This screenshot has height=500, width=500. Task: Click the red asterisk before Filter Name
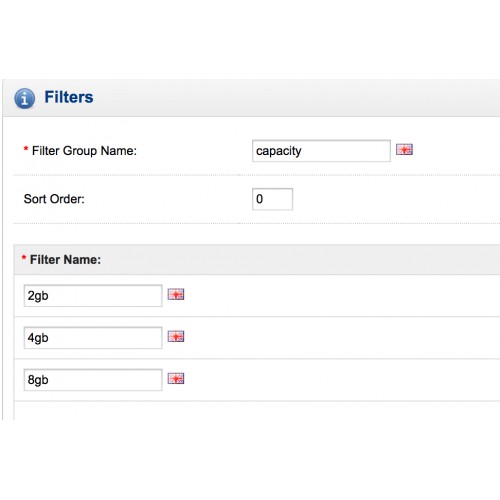click(x=24, y=258)
